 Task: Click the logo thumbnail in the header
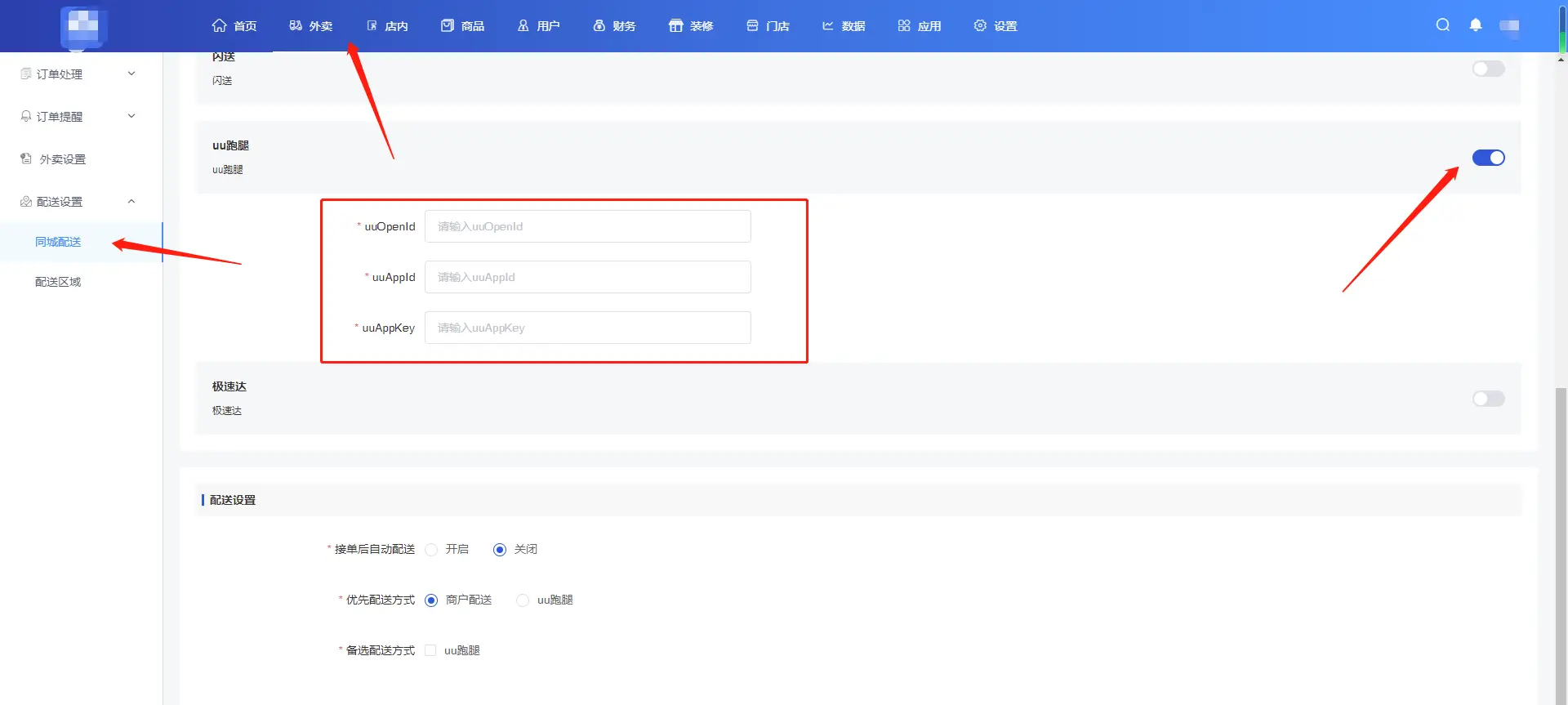tap(84, 26)
